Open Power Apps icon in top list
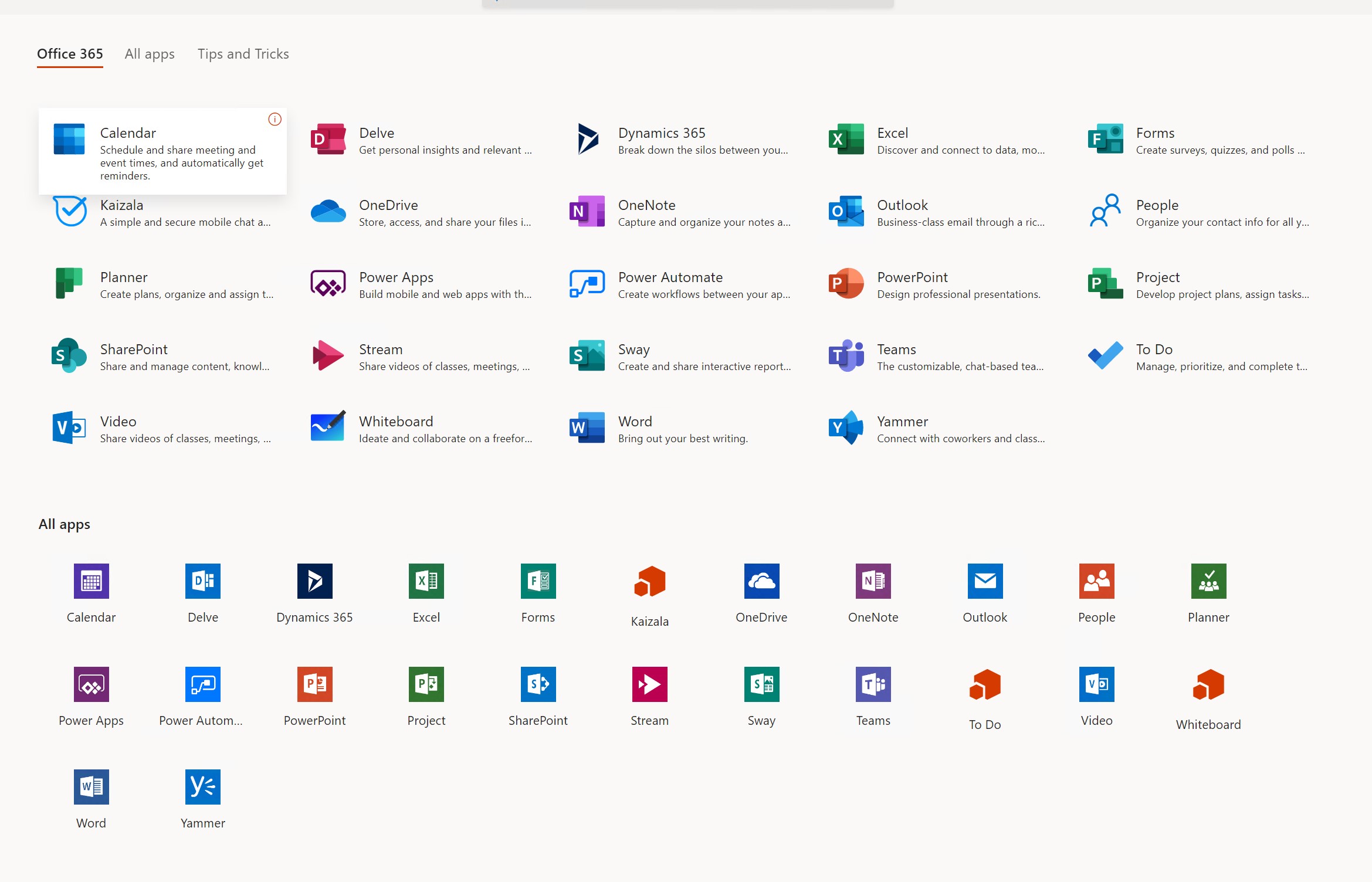Screen dimensions: 1372x882 tap(328, 283)
